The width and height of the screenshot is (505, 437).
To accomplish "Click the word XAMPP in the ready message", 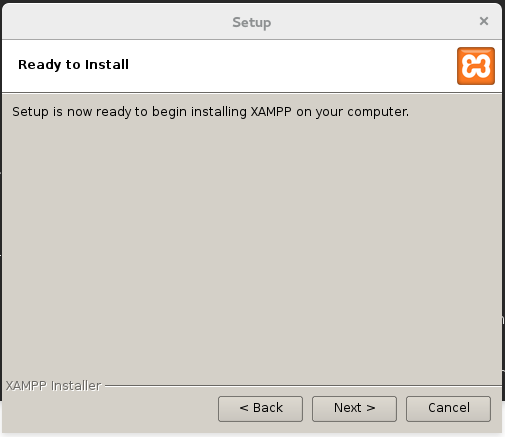I will (271, 111).
